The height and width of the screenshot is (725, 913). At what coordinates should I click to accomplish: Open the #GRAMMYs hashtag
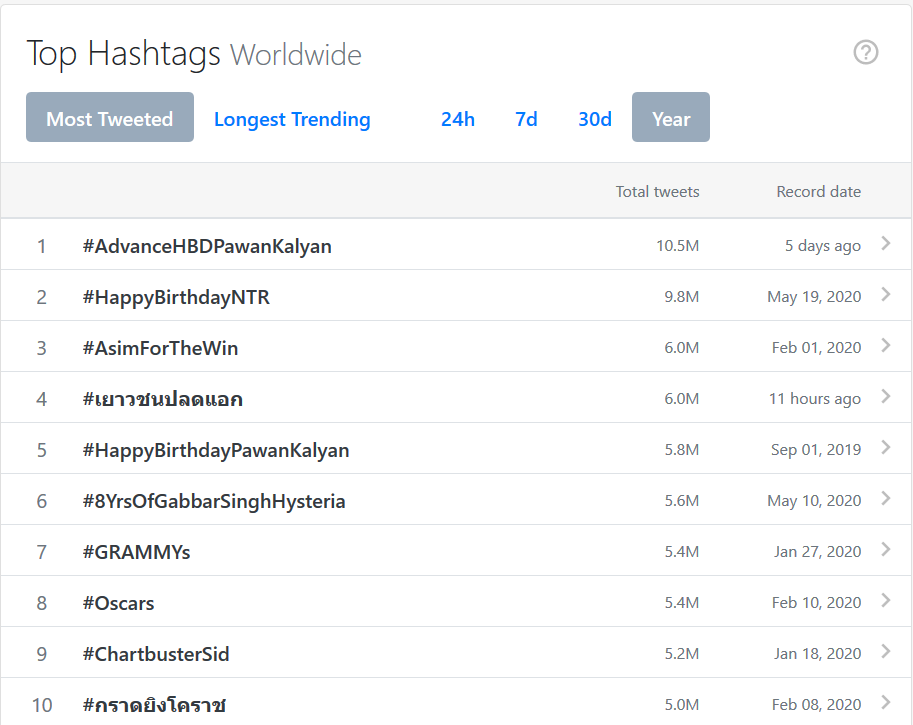tap(136, 552)
